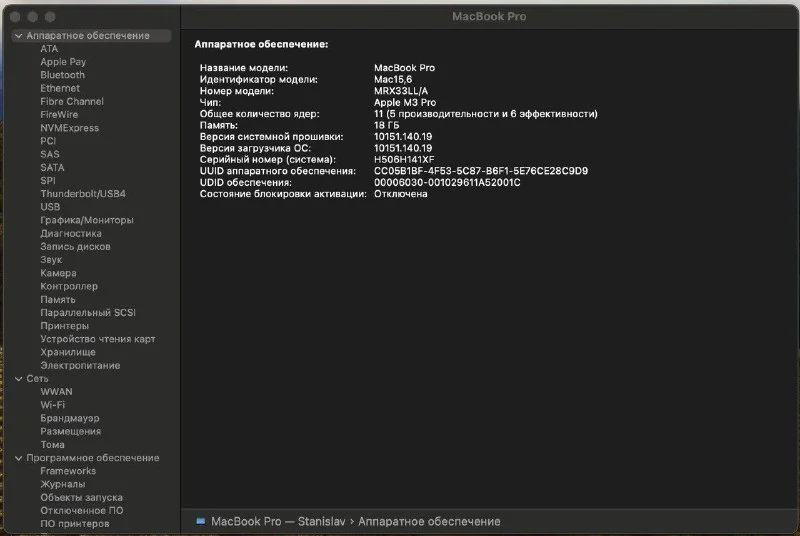800x536 pixels.
Task: Open the Thunderbolt/USB4 sidebar entry
Action: pyautogui.click(x=83, y=193)
